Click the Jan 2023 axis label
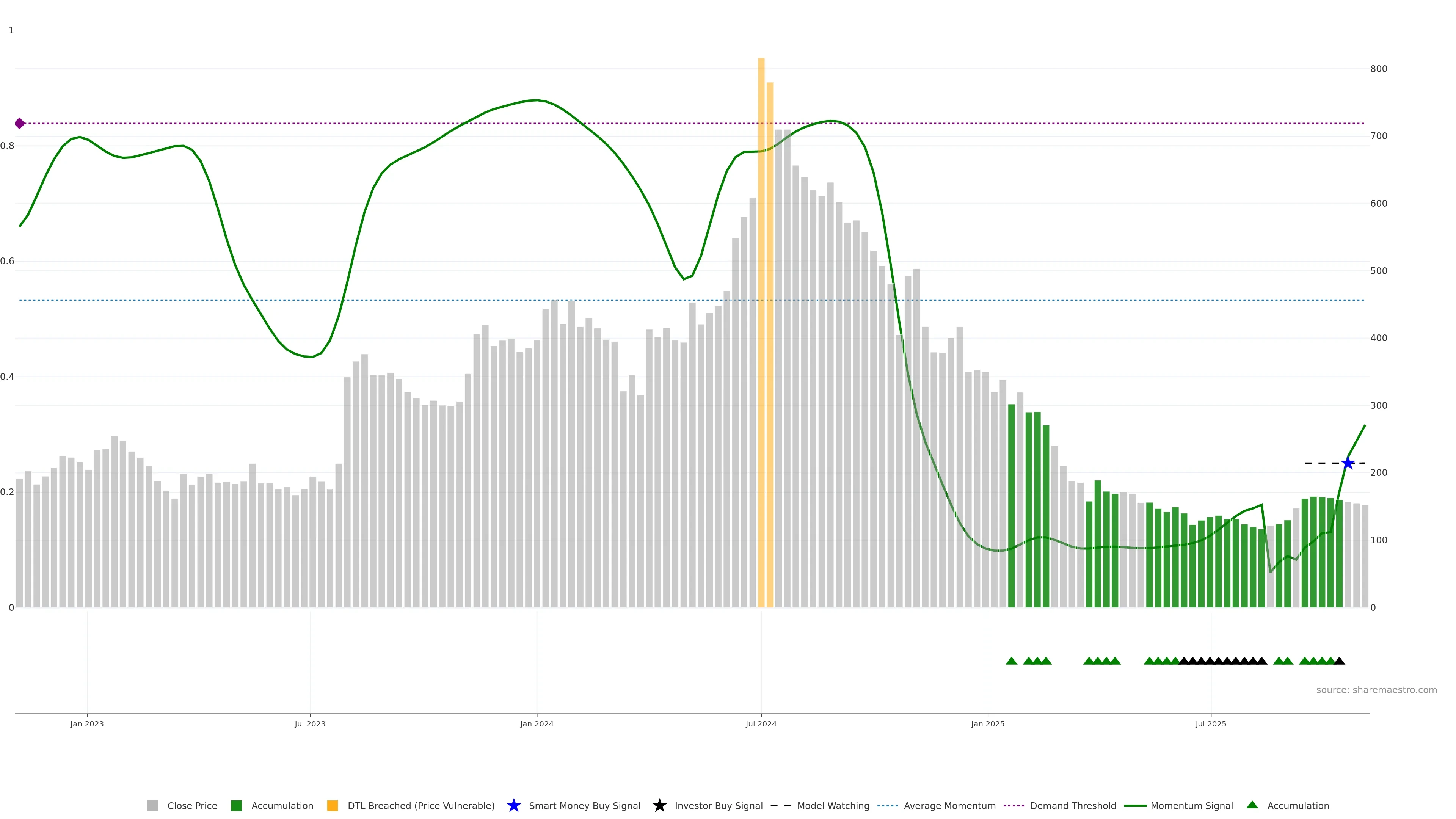This screenshot has height=819, width=1456. pyautogui.click(x=87, y=723)
